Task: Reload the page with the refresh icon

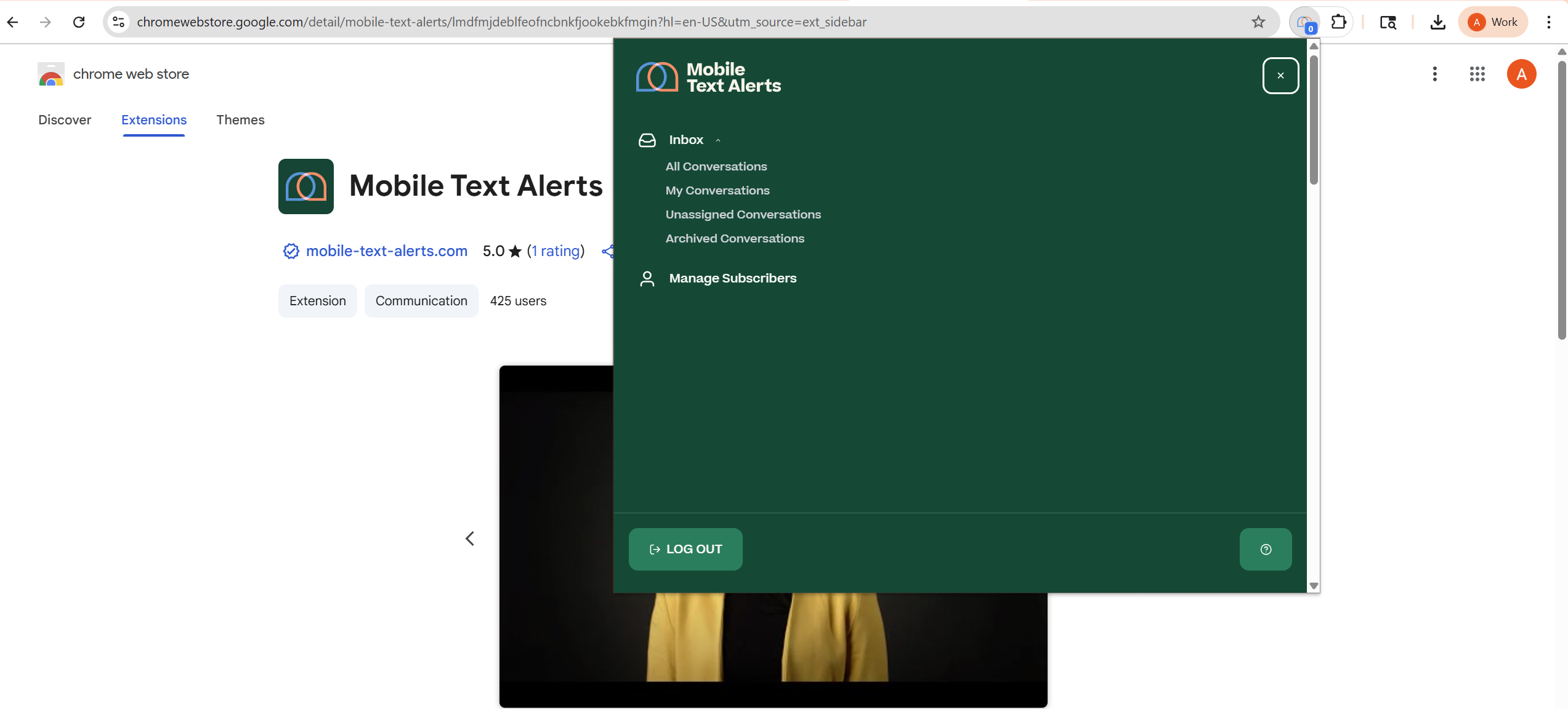Action: click(79, 22)
